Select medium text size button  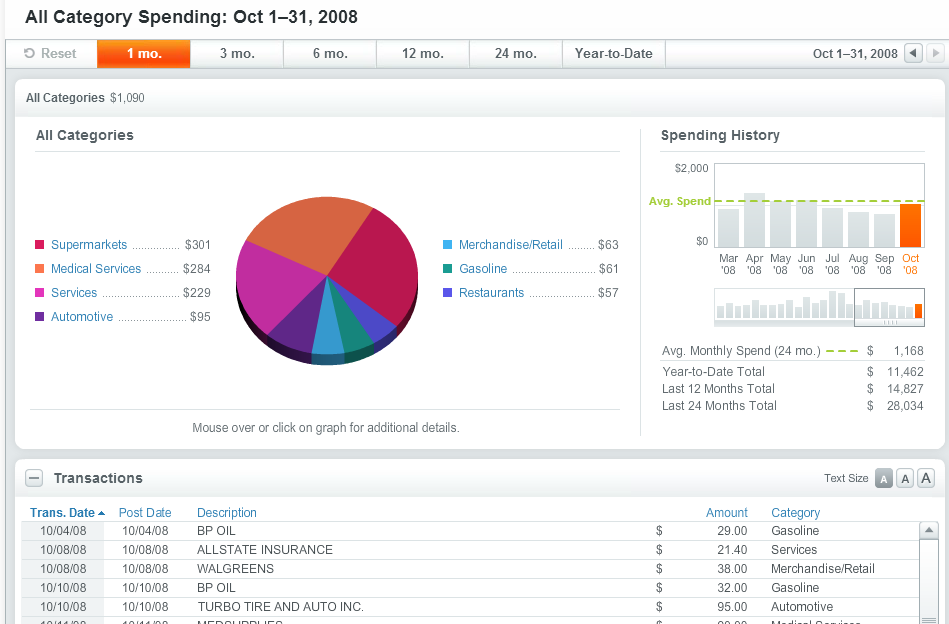point(905,478)
